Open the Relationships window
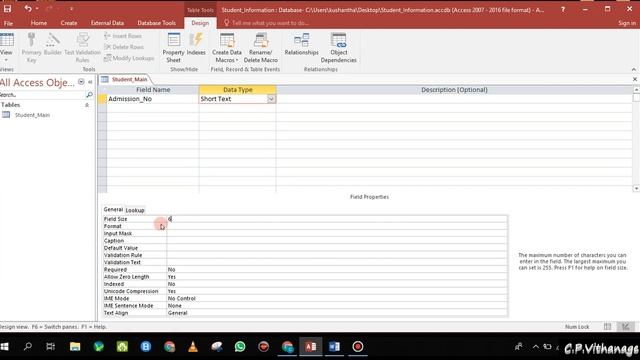The image size is (640, 360). 301,44
